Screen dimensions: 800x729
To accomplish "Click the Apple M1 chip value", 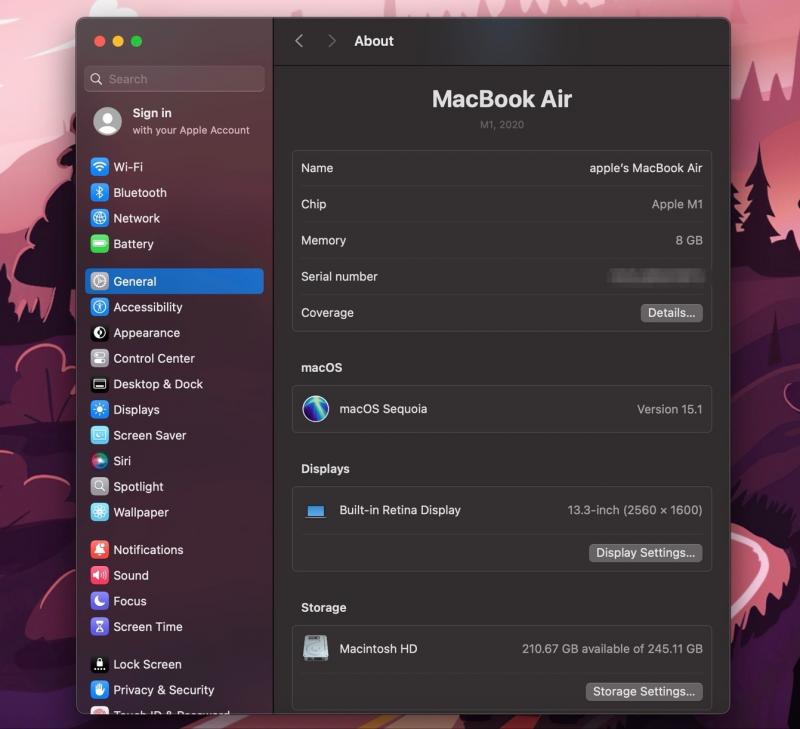I will coord(677,204).
